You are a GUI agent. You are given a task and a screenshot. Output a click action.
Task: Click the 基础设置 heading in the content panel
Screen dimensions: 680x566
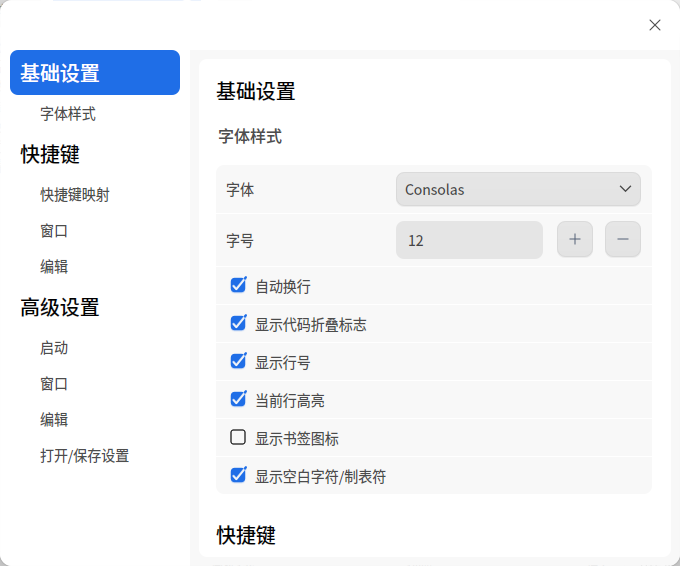pyautogui.click(x=256, y=91)
